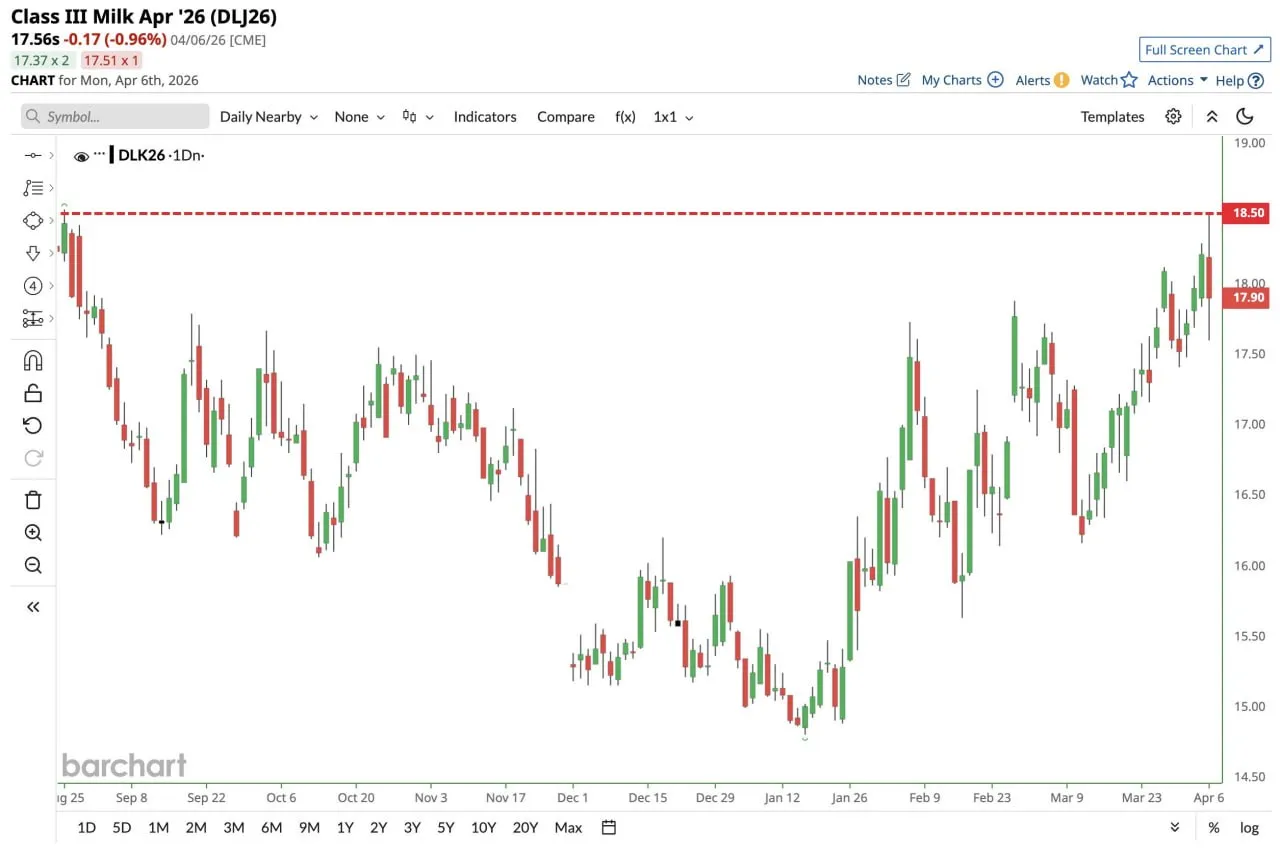Zoom in using the magnifier plus icon
Image resolution: width=1280 pixels, height=850 pixels.
[x=33, y=533]
